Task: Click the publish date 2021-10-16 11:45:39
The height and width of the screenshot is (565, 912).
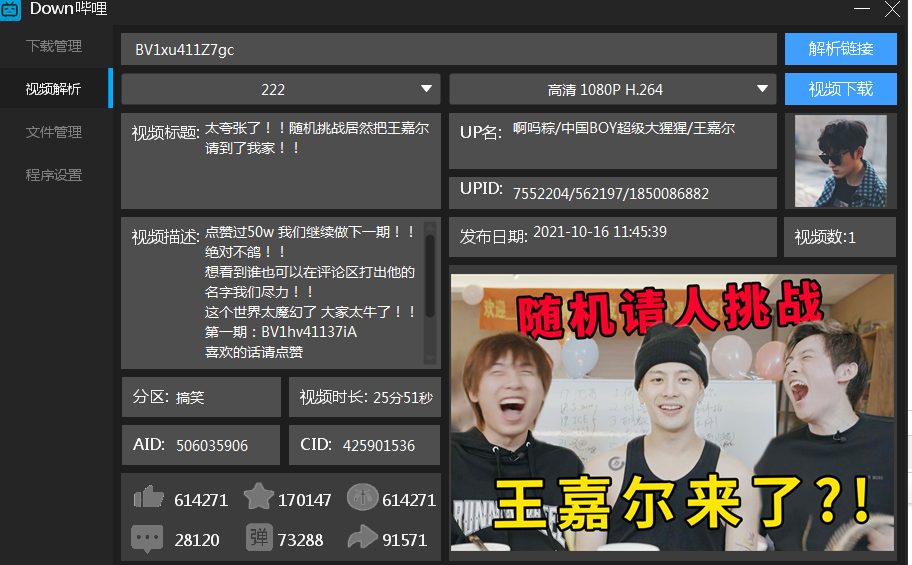Action: (600, 232)
